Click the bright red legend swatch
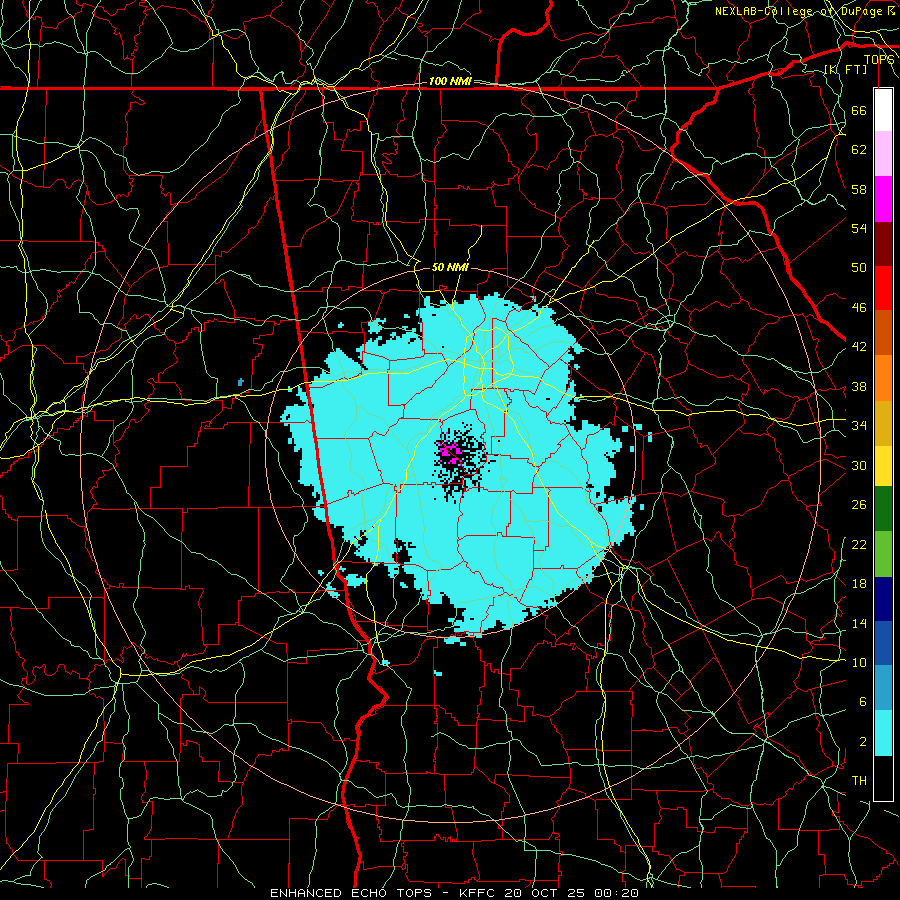Viewport: 900px width, 900px height. point(883,288)
